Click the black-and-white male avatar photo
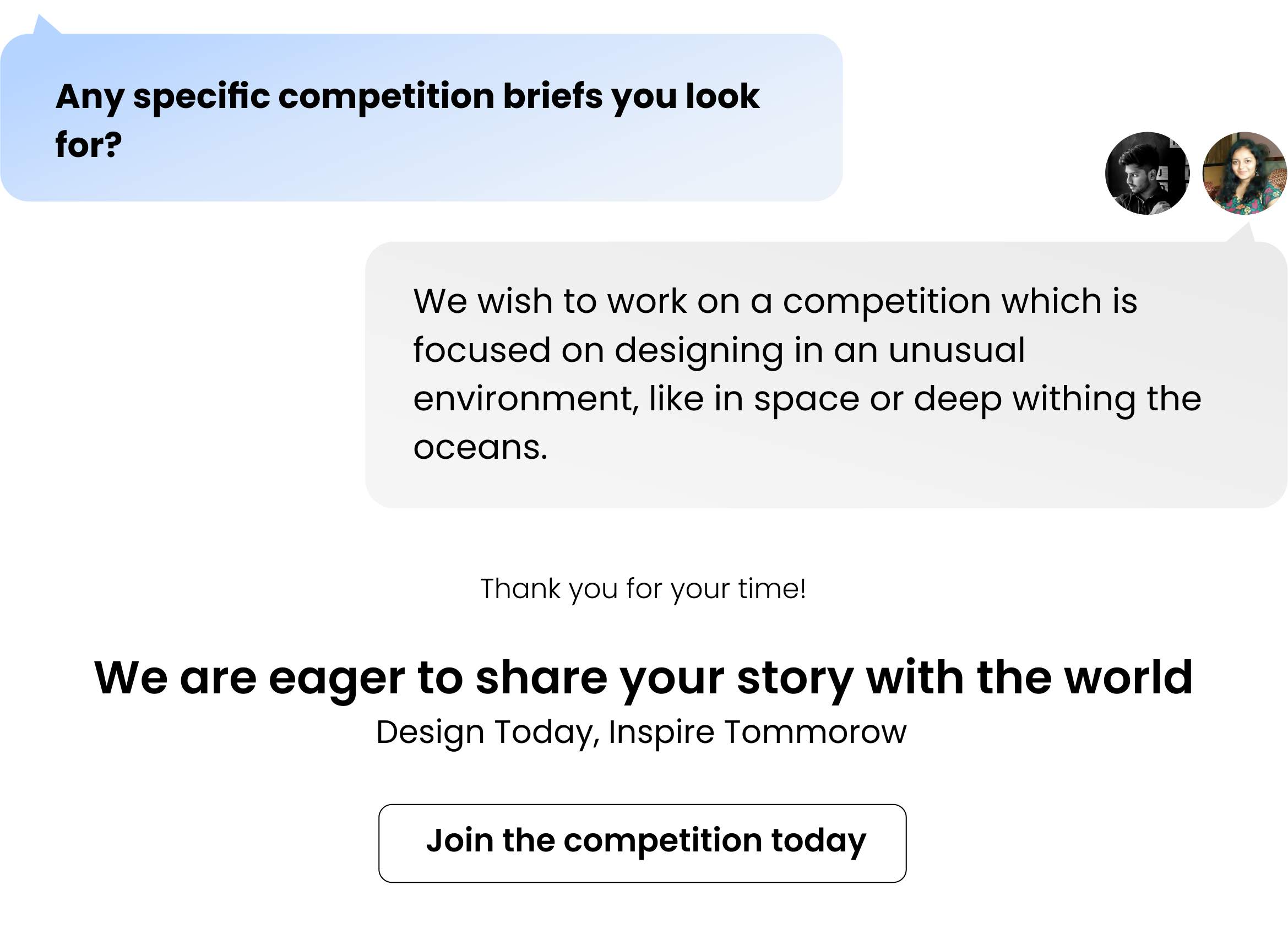Screen dimensions: 1288x939 point(1146,173)
